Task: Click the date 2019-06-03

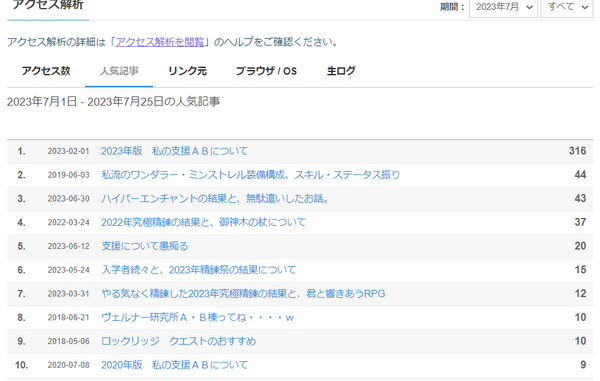Action: point(68,175)
